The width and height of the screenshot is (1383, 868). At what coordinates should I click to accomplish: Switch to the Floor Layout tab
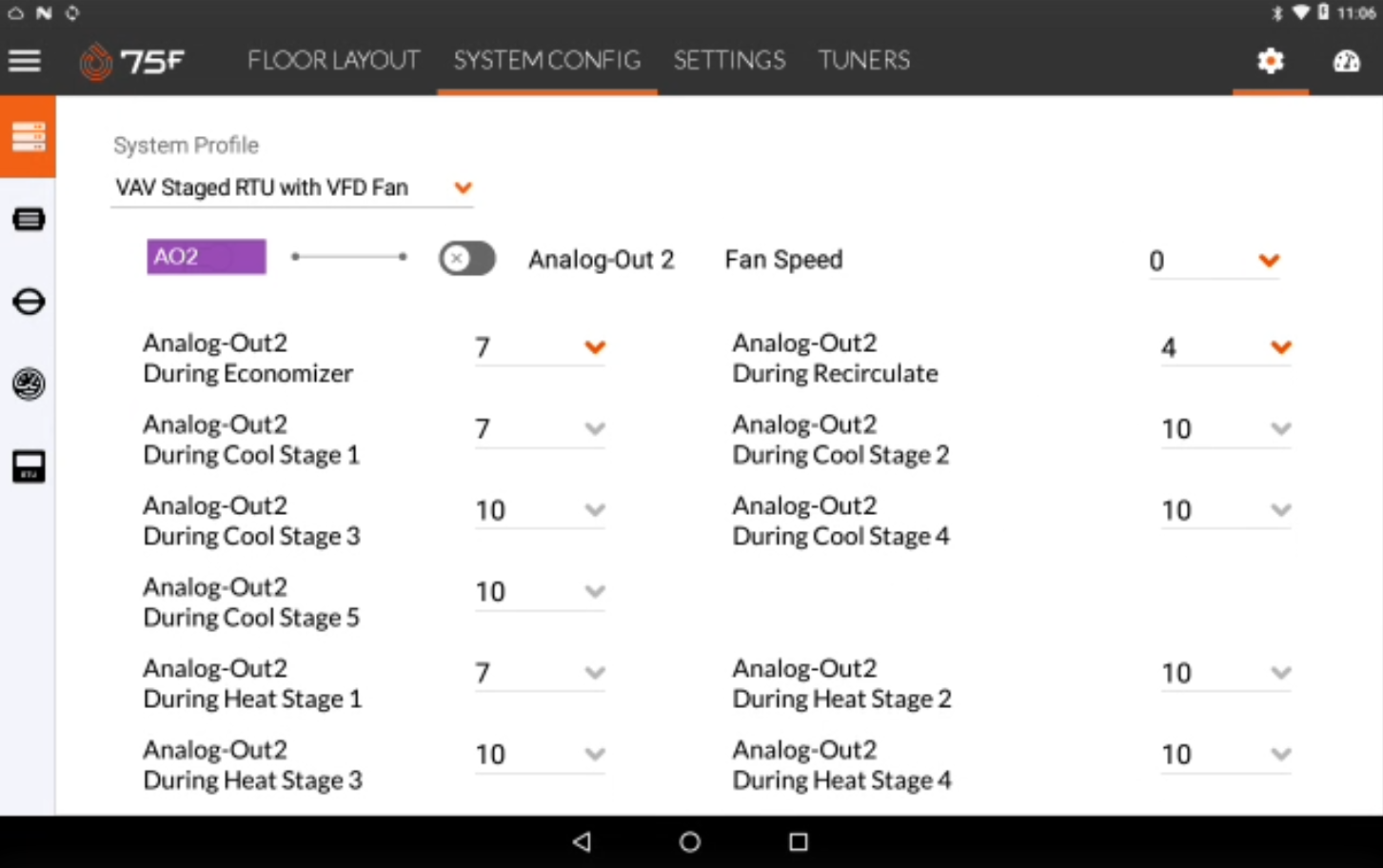333,61
